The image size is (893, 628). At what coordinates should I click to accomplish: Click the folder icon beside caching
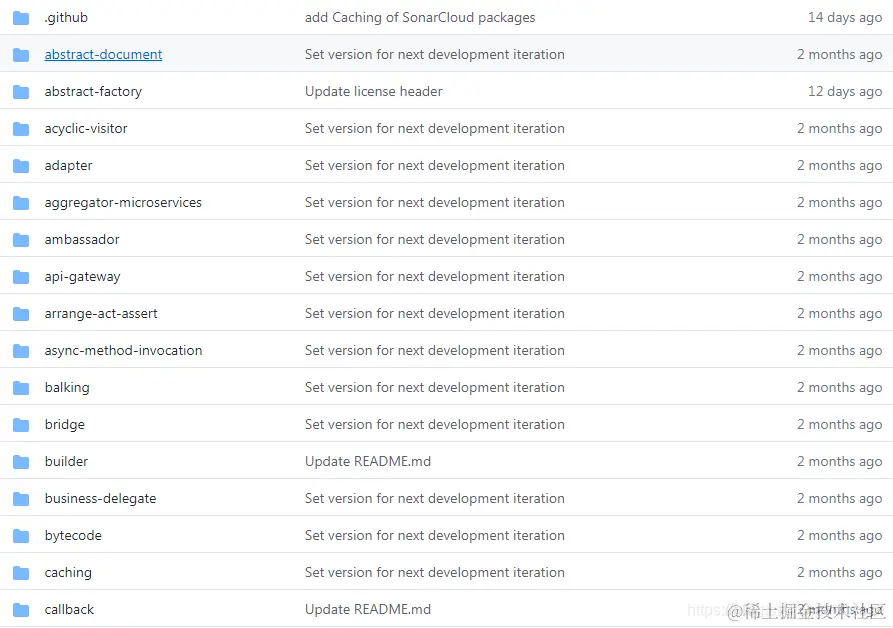click(21, 573)
